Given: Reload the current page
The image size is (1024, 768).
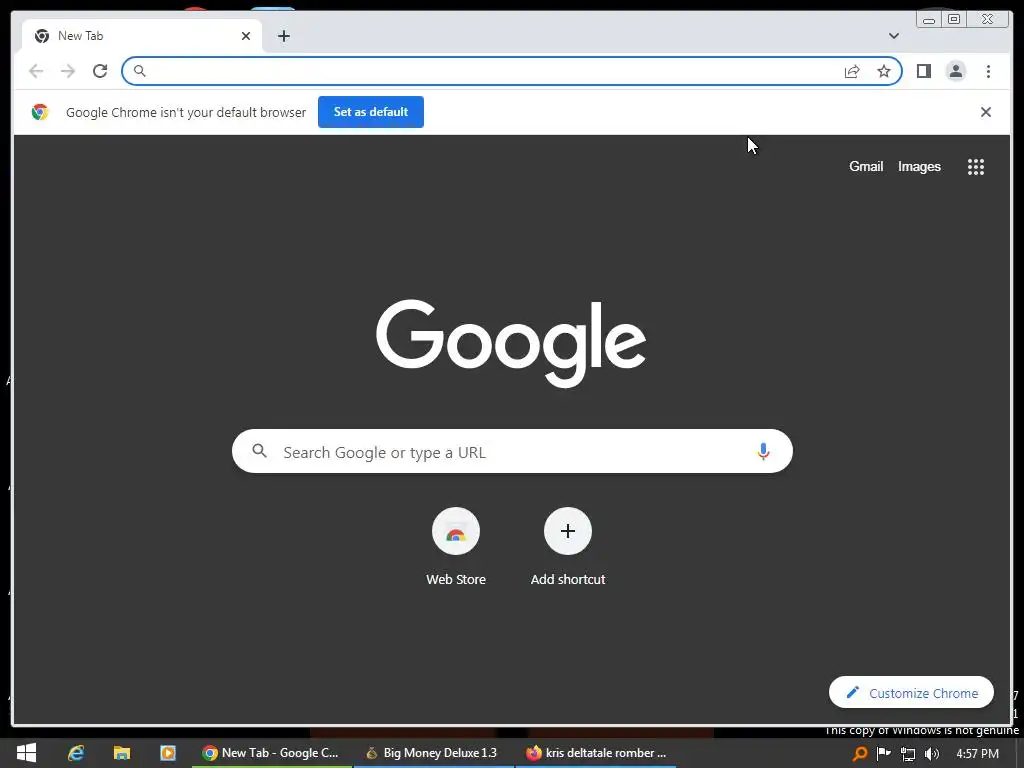Looking at the screenshot, I should pos(100,71).
